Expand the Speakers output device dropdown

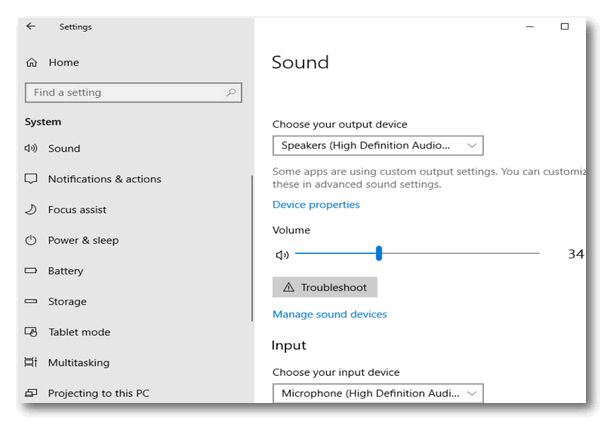coord(378,145)
